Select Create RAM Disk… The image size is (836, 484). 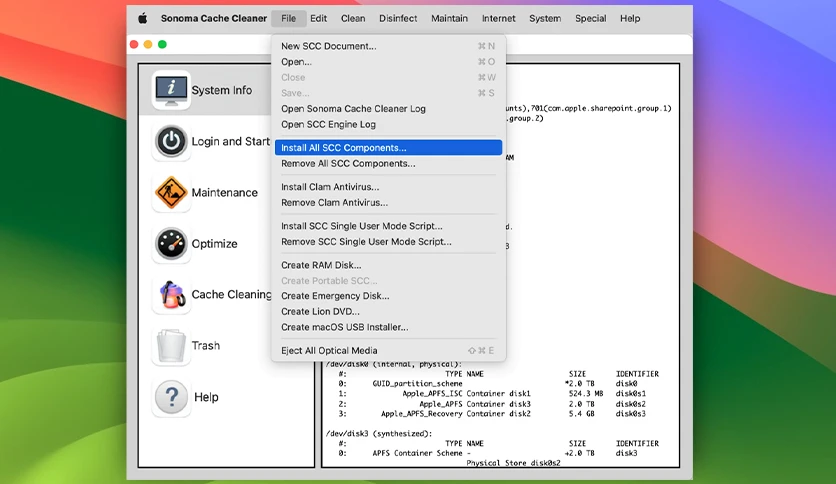pyautogui.click(x=388, y=265)
